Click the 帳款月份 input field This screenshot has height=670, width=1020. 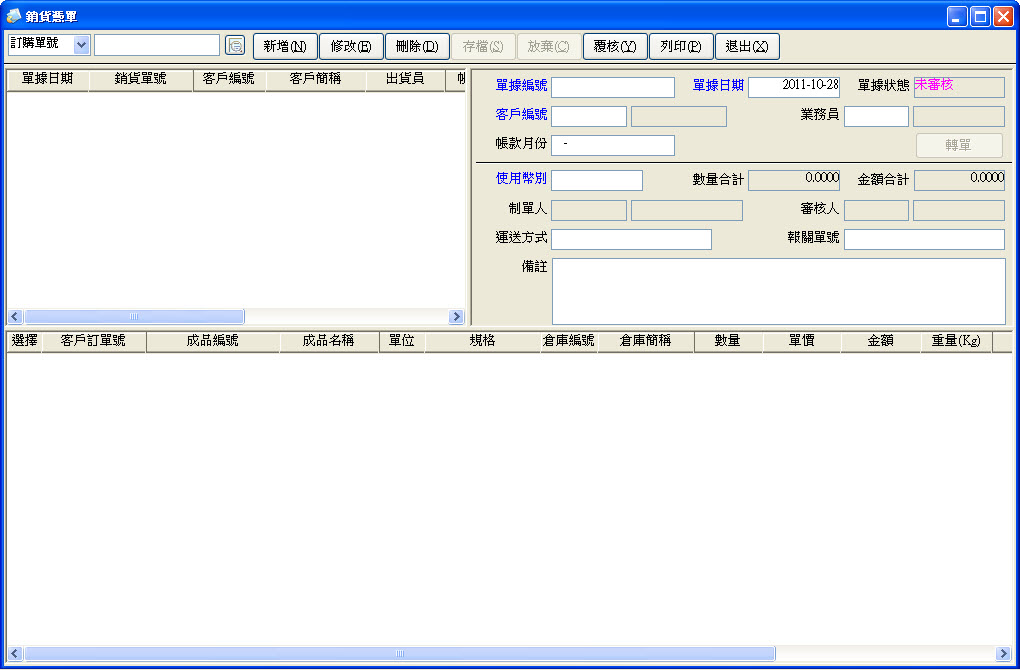(613, 145)
